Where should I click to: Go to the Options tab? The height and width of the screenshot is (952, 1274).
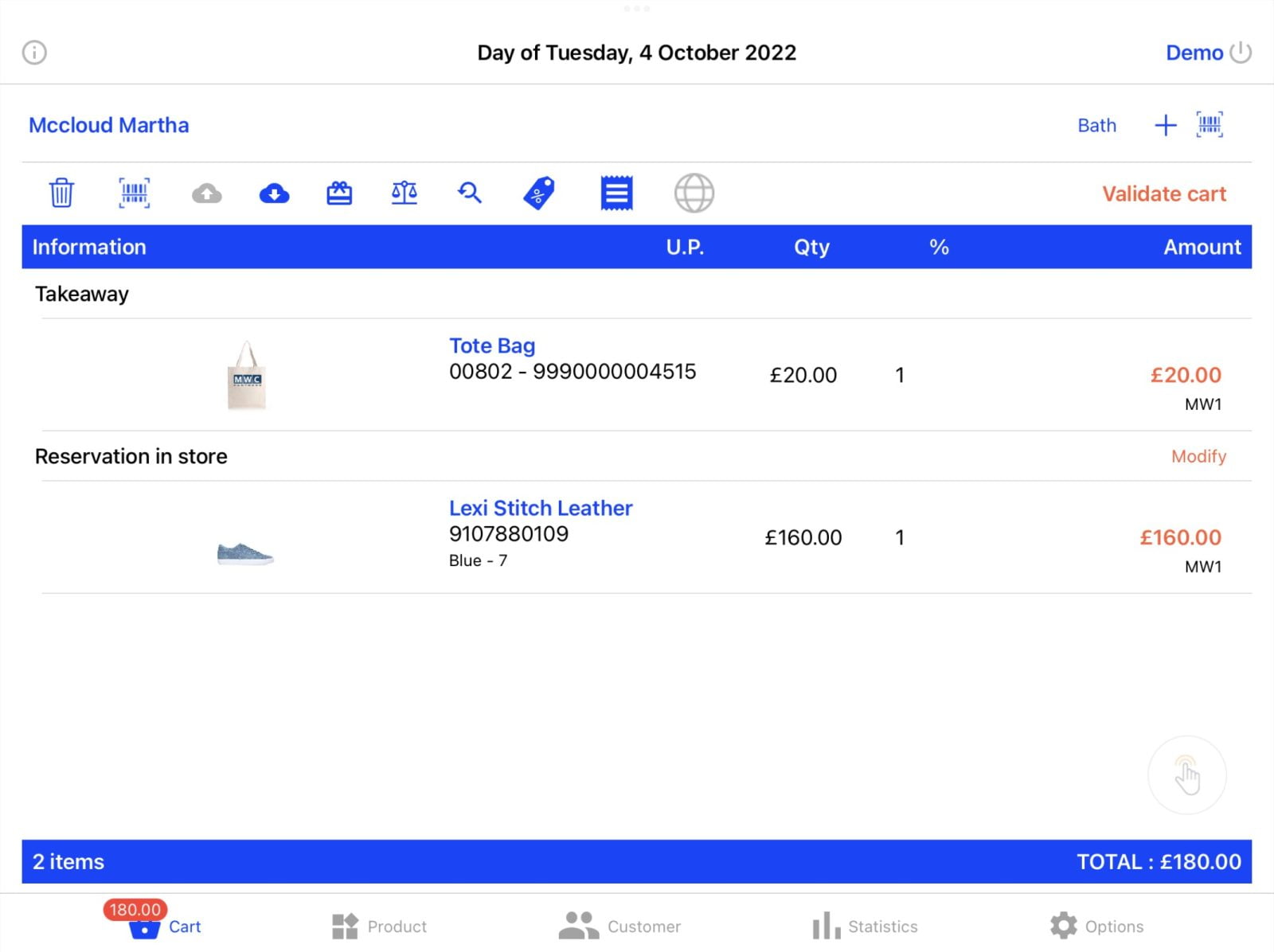[x=1096, y=926]
